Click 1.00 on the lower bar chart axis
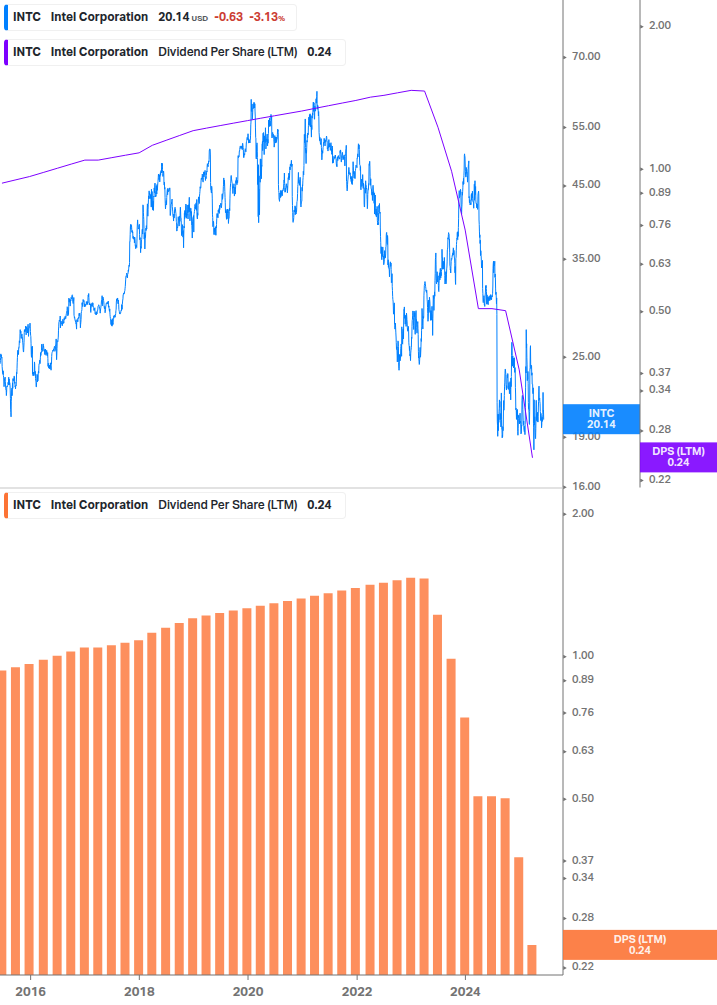The height and width of the screenshot is (1005, 717). click(x=583, y=656)
